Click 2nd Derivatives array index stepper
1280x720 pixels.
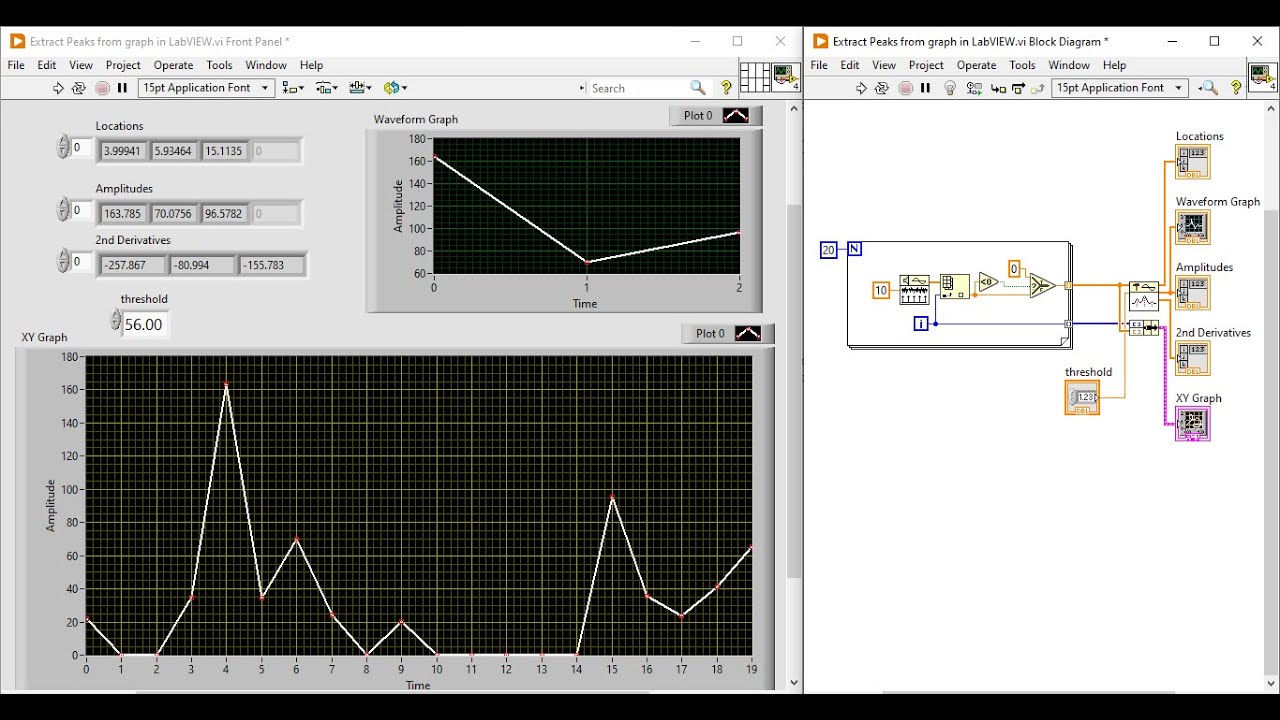pyautogui.click(x=63, y=261)
